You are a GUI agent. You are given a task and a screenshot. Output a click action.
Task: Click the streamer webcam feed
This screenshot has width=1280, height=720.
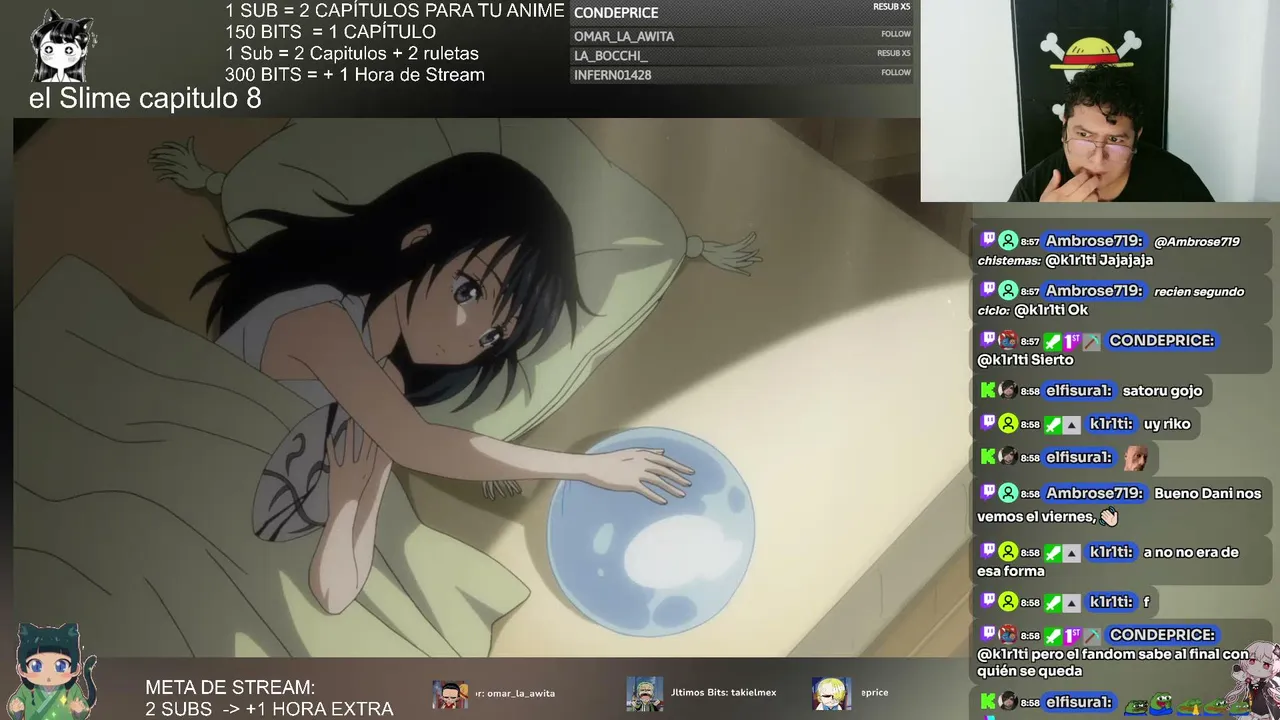[x=1100, y=101]
